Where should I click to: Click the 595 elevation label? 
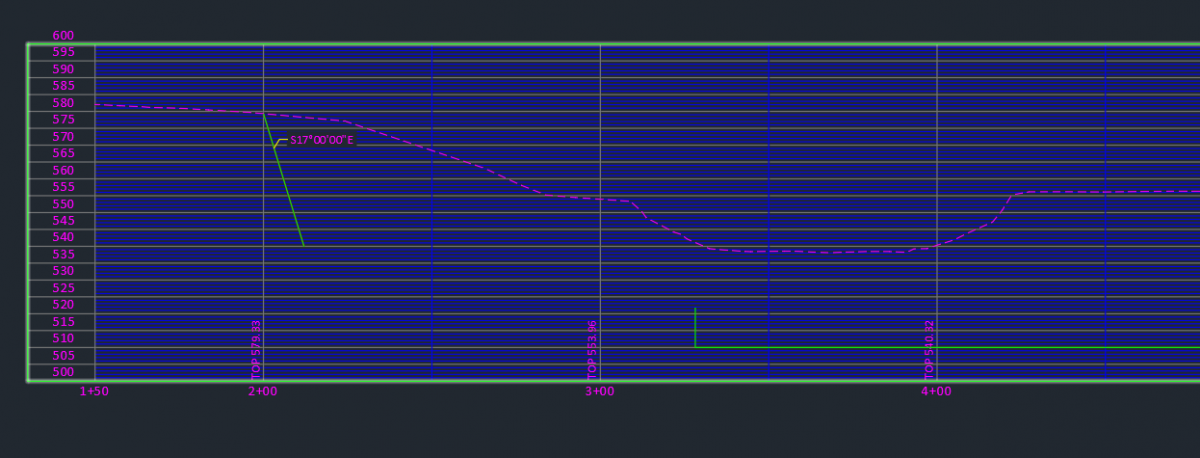63,52
